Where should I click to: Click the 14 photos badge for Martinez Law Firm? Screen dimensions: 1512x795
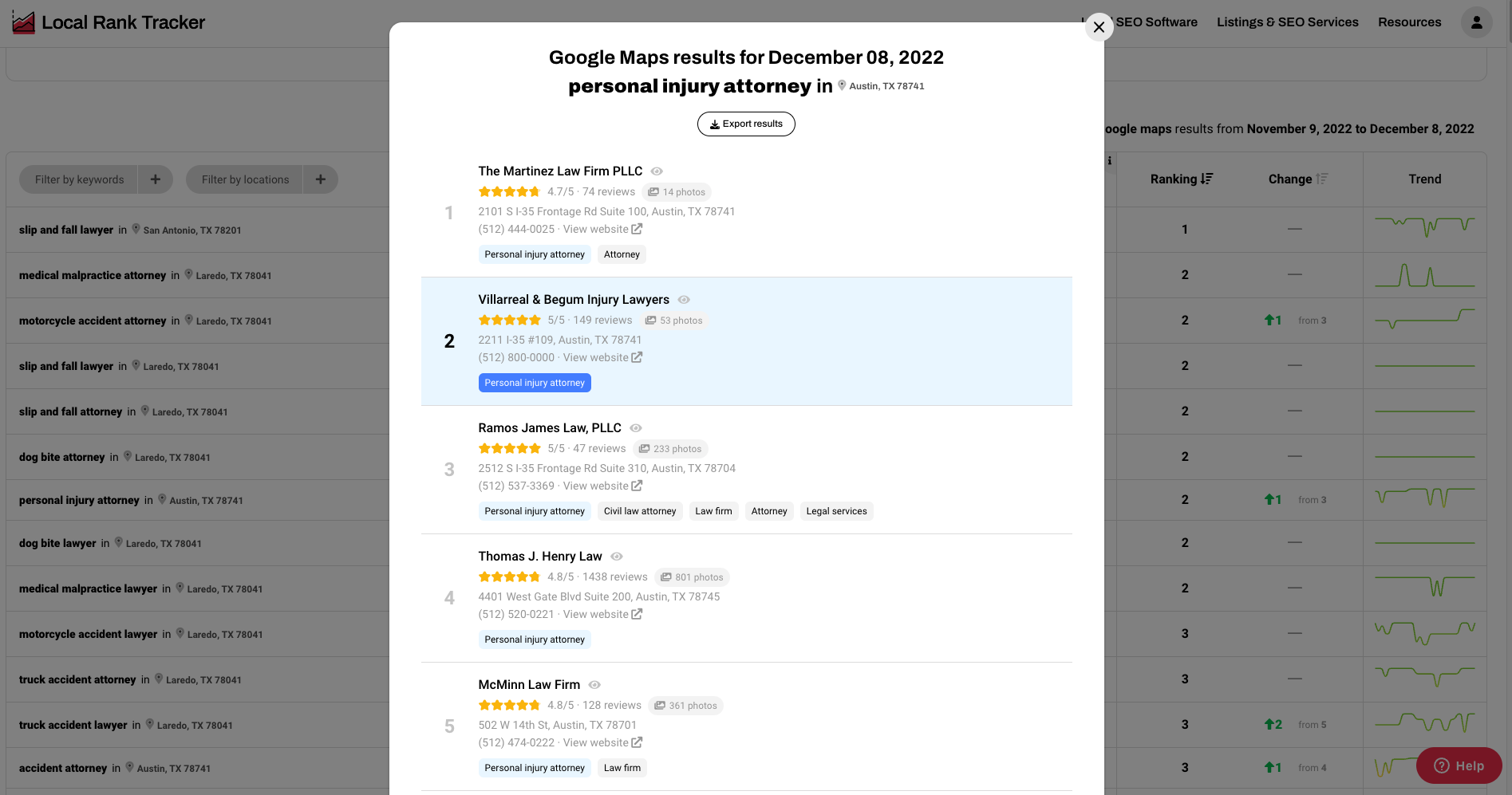point(676,192)
